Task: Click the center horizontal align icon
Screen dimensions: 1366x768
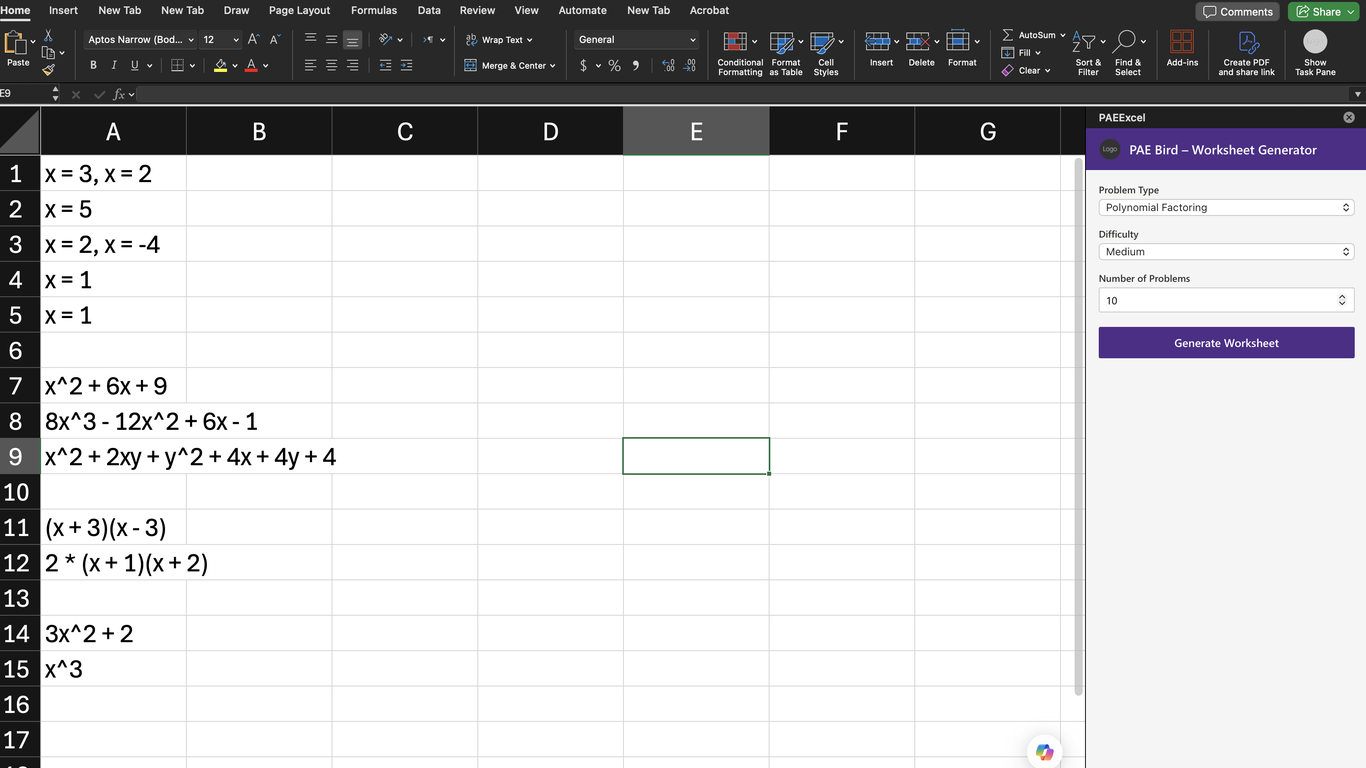Action: point(331,65)
